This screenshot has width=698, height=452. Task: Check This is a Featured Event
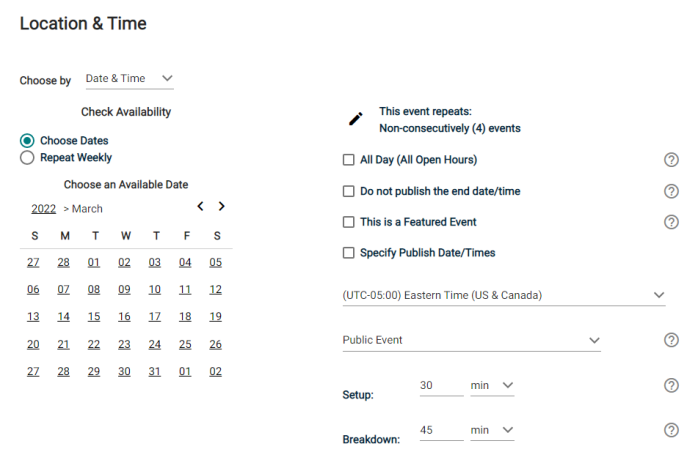349,222
